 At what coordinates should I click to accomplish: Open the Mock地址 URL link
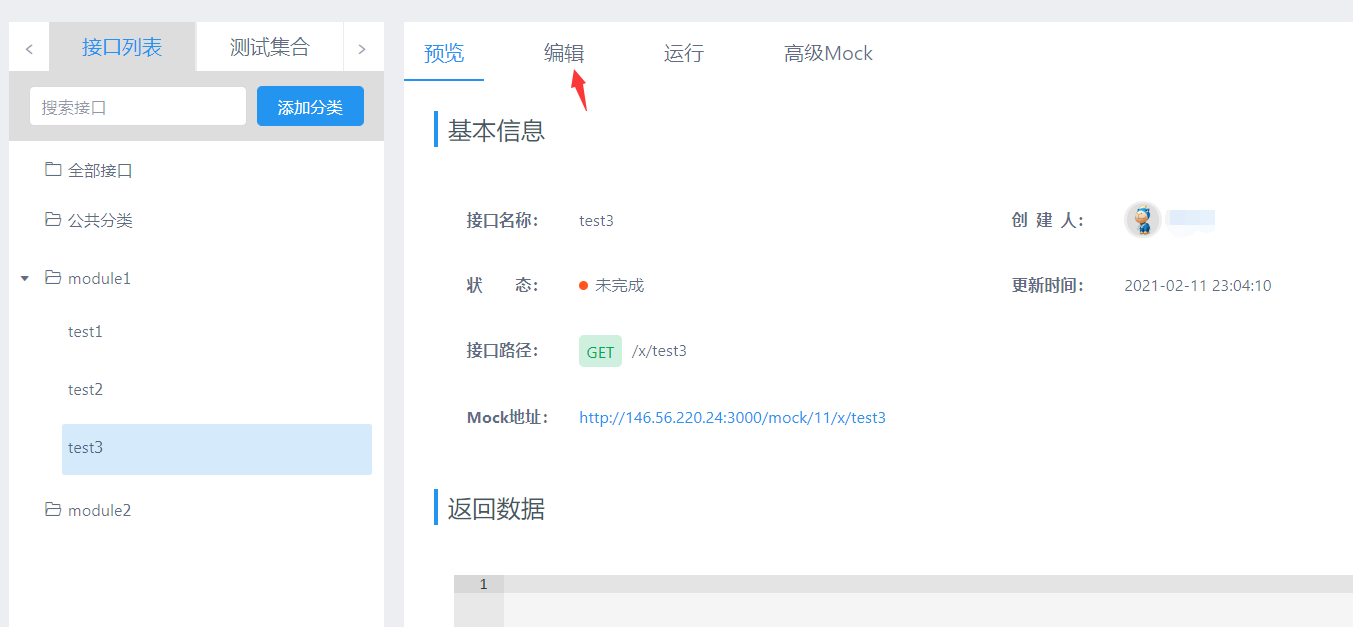(732, 417)
